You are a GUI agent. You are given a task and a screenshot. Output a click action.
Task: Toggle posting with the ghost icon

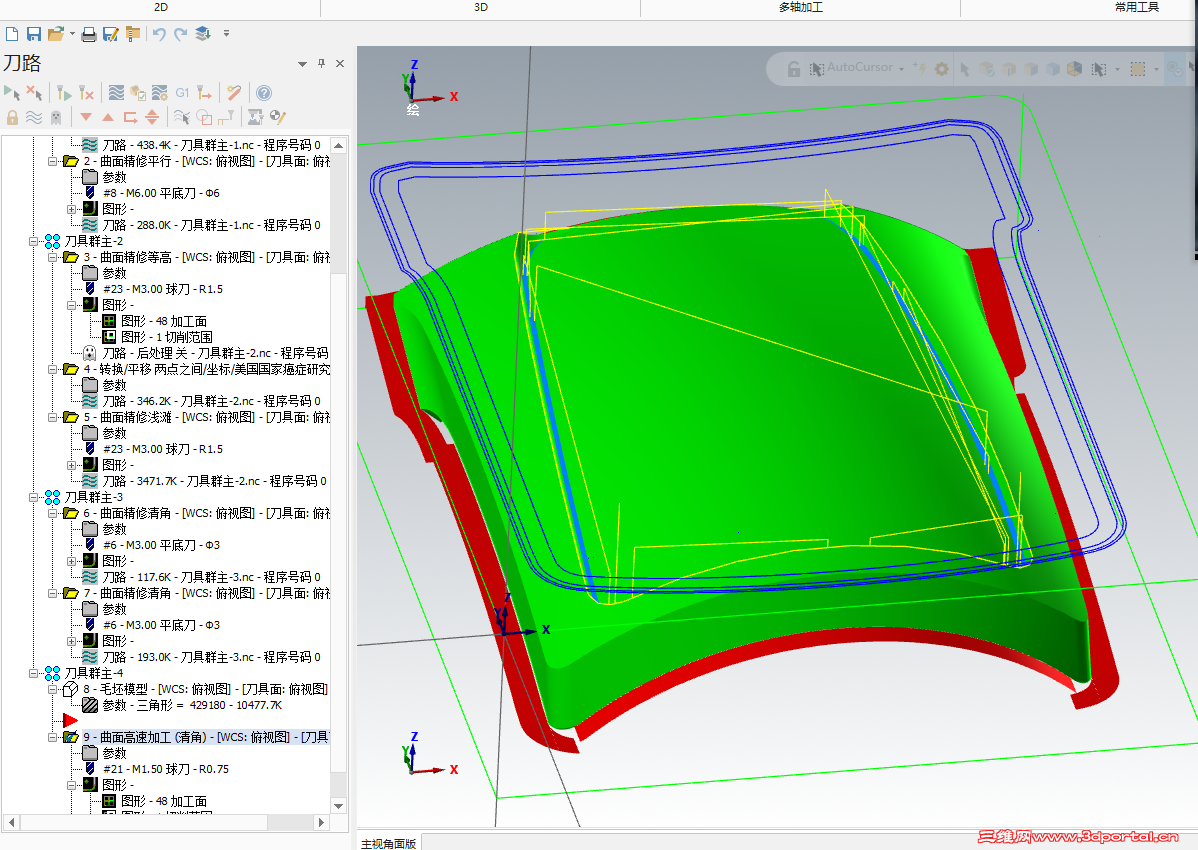click(56, 117)
